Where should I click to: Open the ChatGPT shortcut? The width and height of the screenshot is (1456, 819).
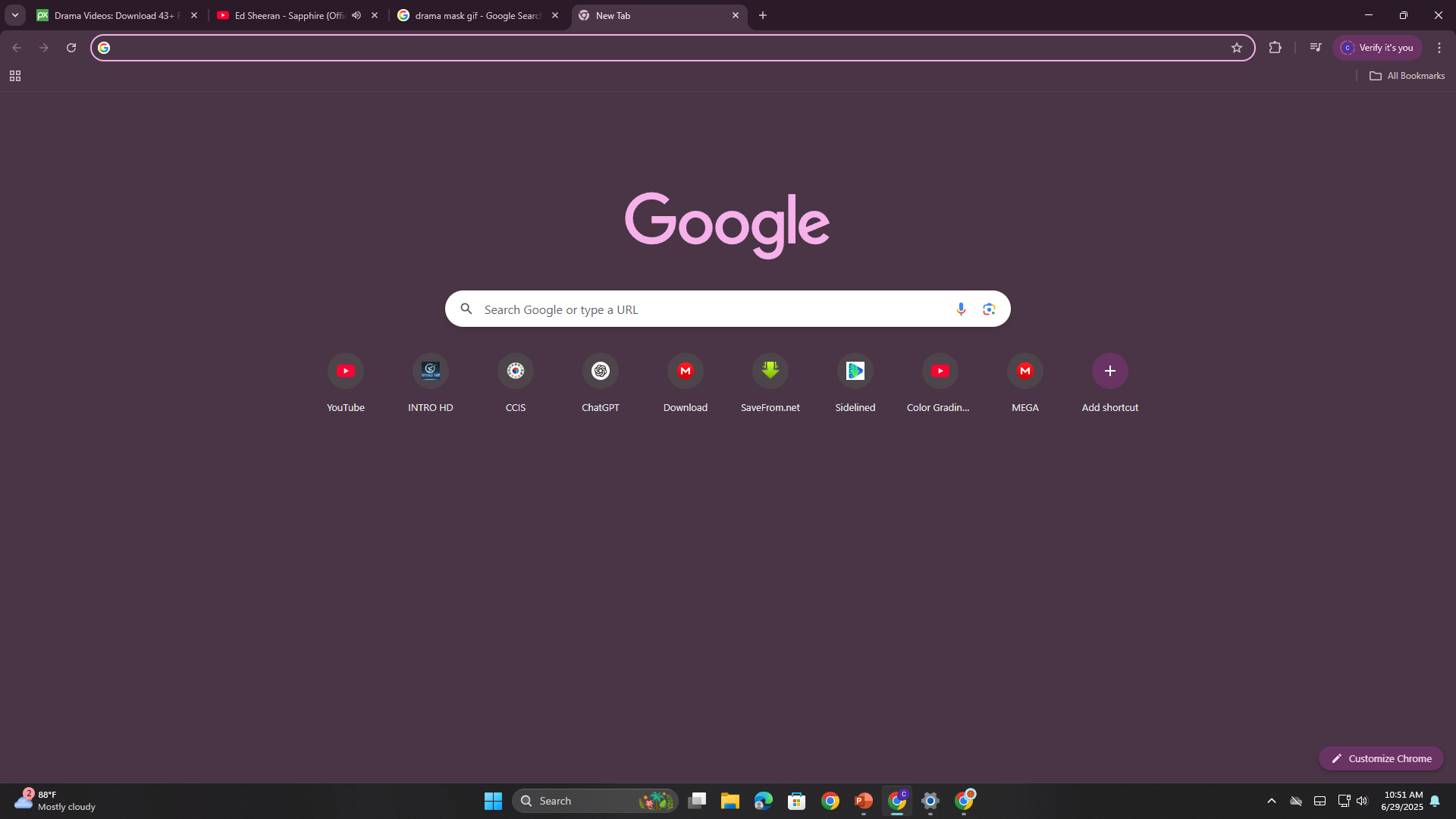coord(601,384)
